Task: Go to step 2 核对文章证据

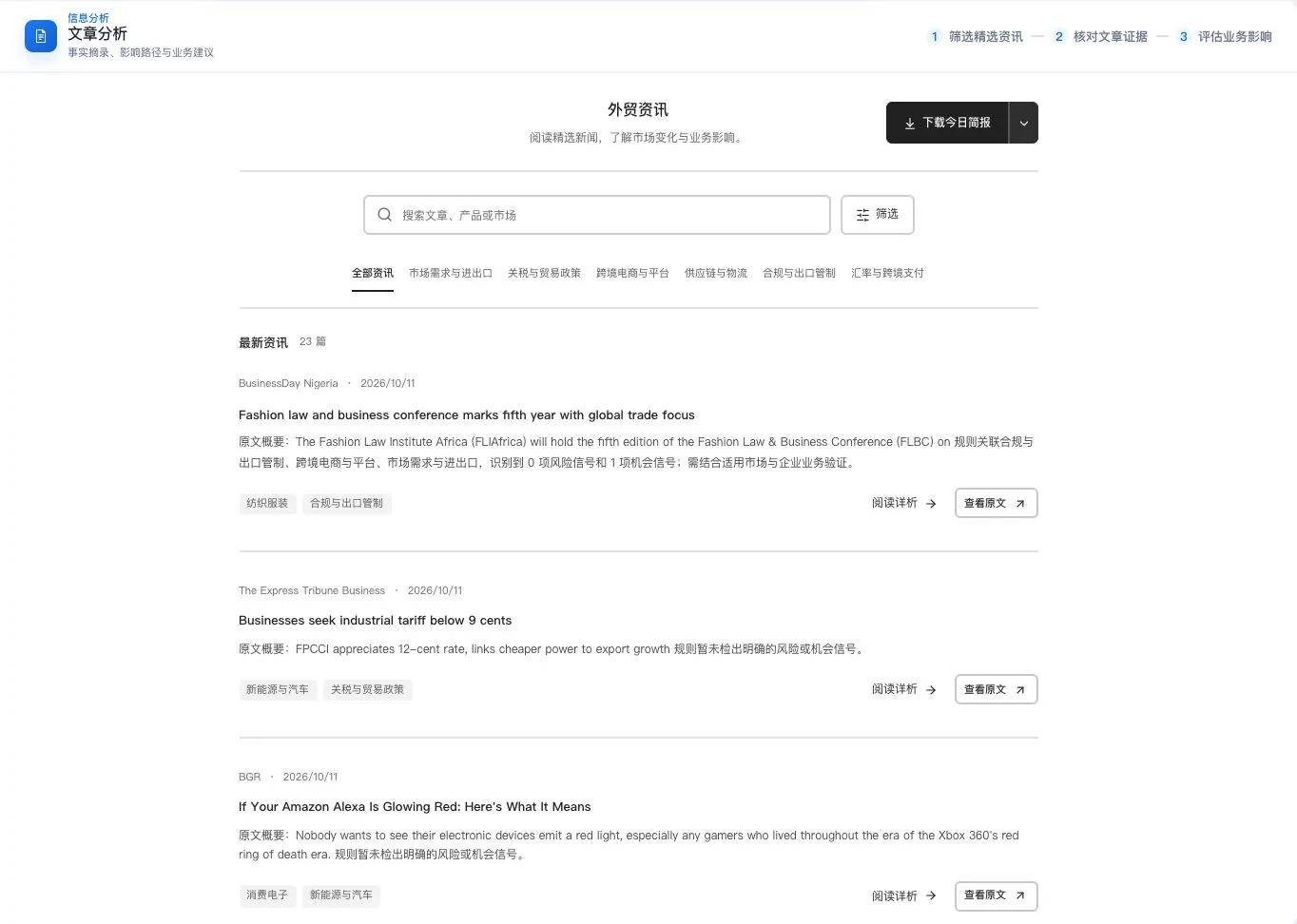Action: coord(1100,36)
